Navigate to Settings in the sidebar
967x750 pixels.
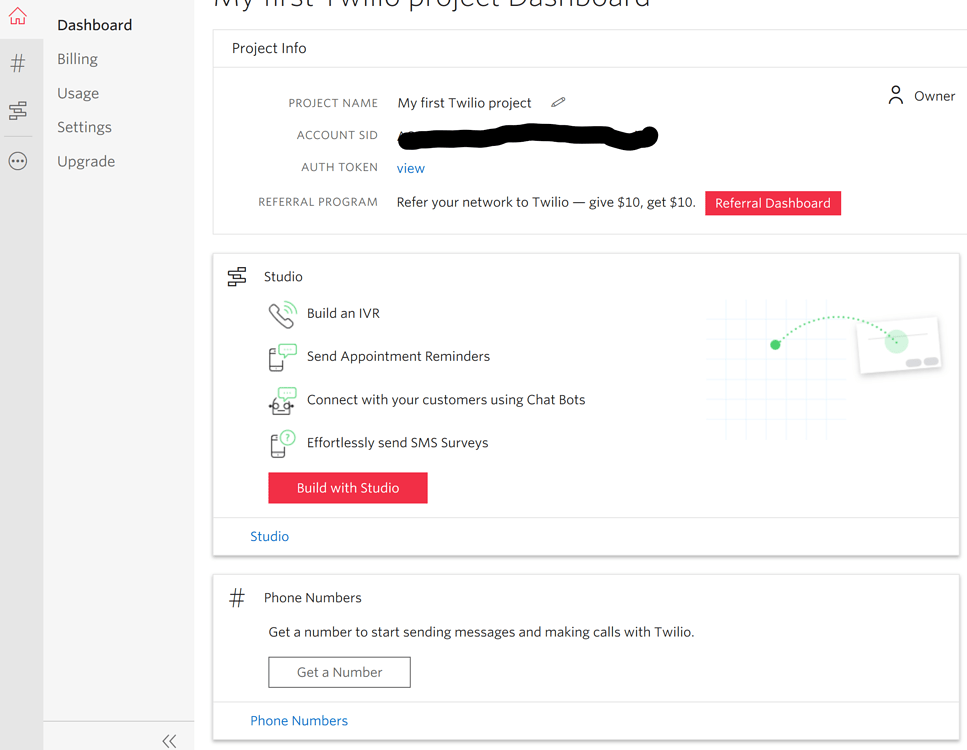pos(84,127)
